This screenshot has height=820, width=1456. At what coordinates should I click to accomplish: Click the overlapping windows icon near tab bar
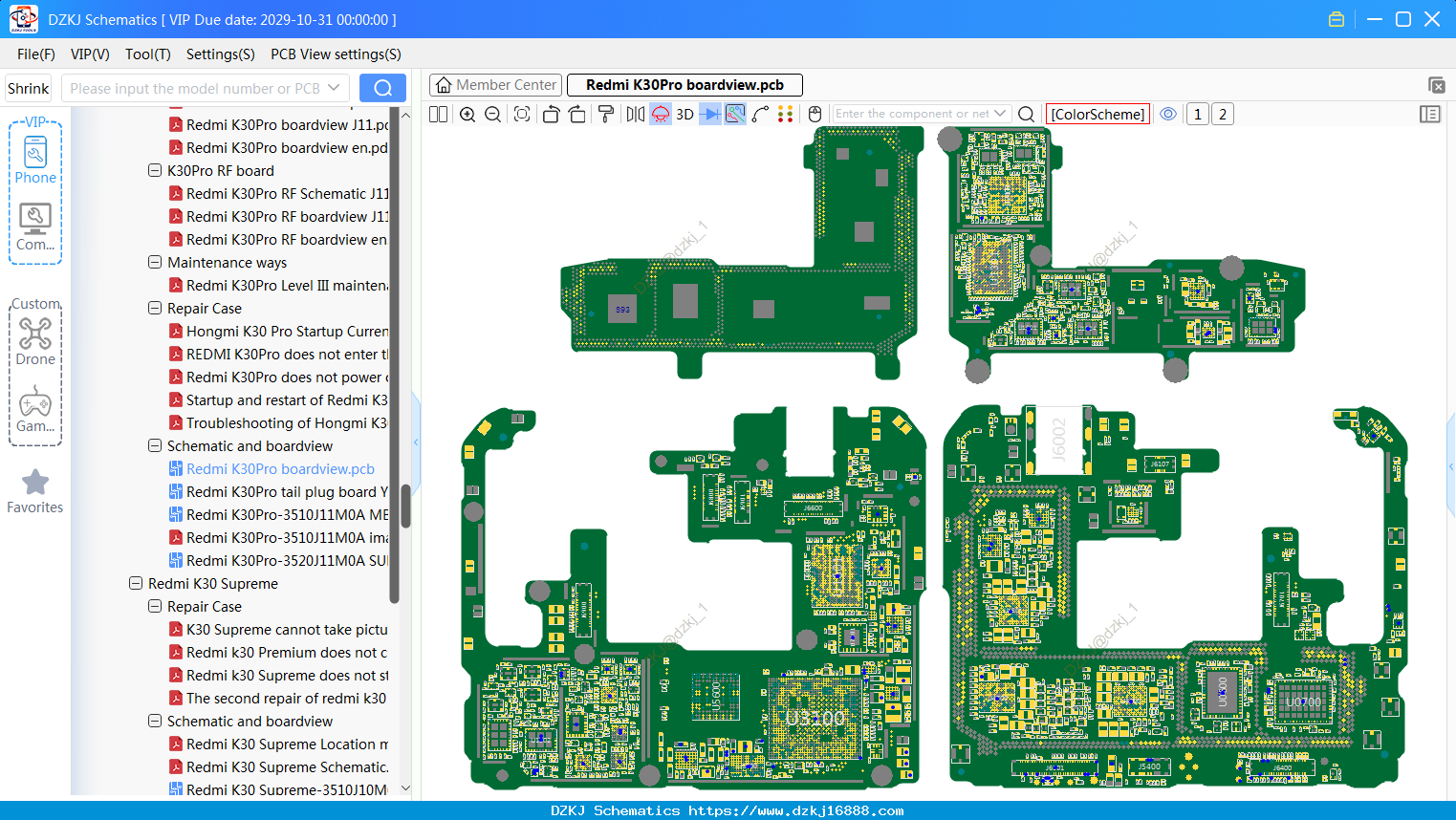pyautogui.click(x=1436, y=85)
